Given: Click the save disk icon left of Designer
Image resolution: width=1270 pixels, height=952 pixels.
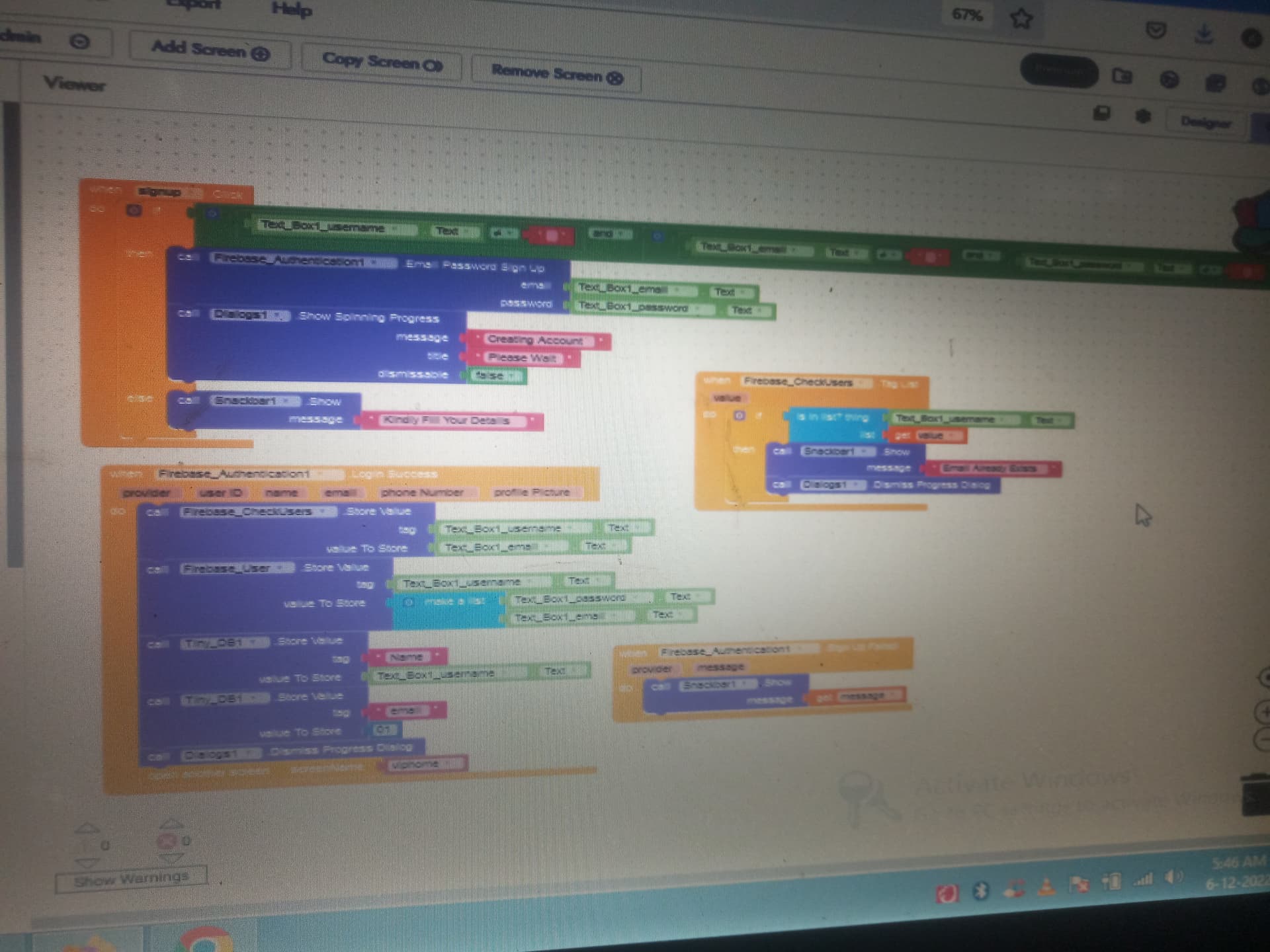Looking at the screenshot, I should click(1101, 113).
